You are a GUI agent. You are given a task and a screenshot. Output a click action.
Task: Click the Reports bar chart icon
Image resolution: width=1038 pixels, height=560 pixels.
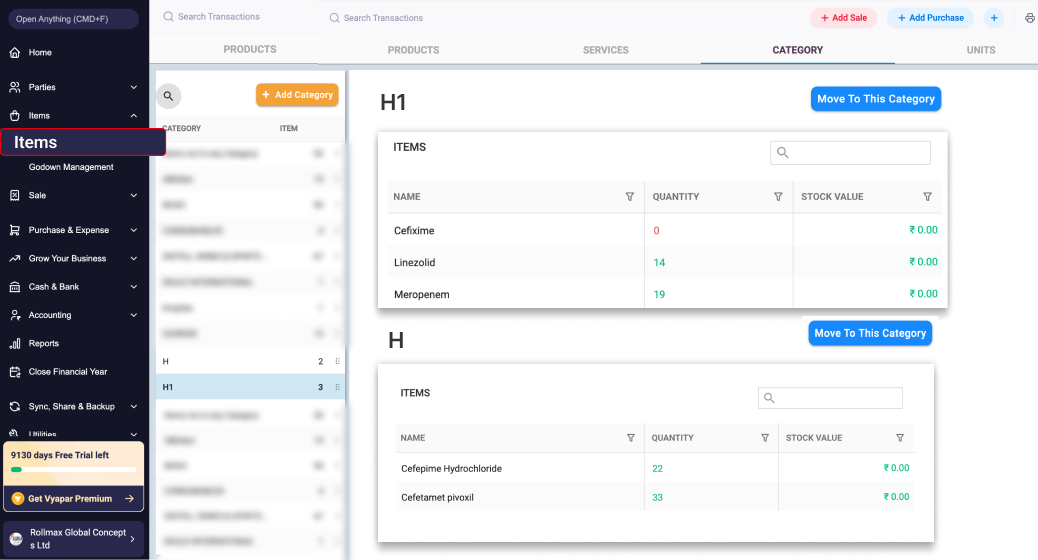(15, 344)
